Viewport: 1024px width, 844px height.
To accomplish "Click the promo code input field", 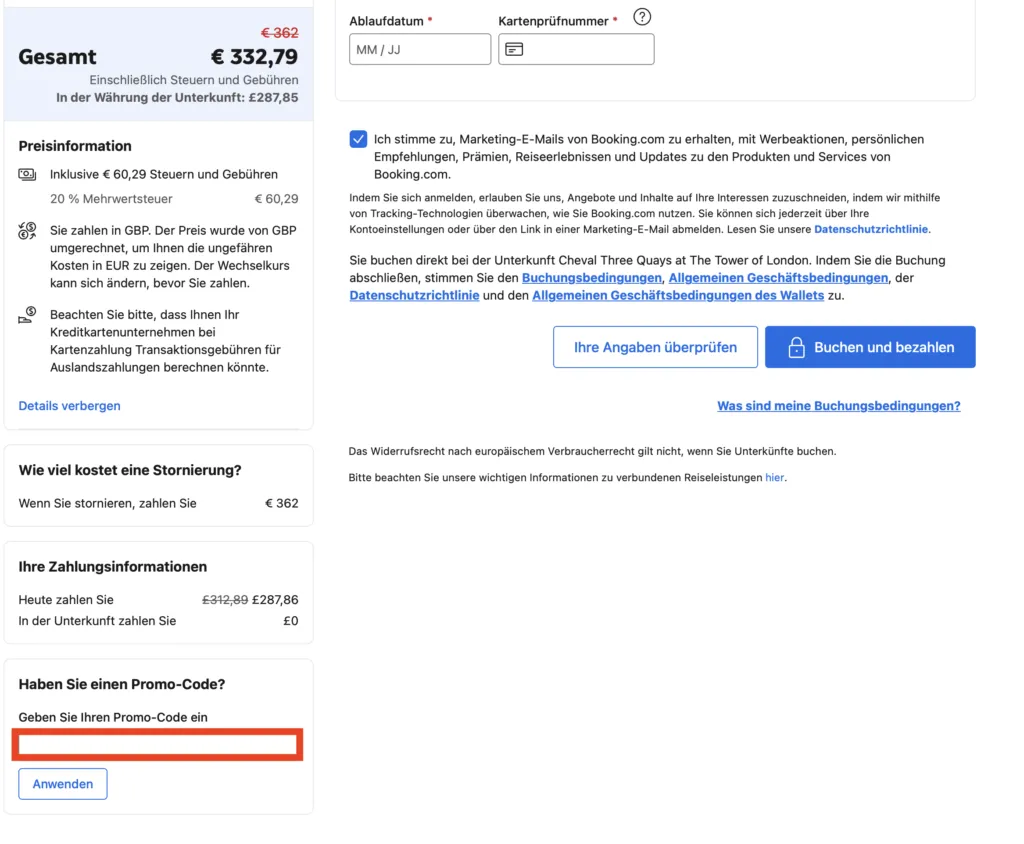I will pyautogui.click(x=157, y=743).
